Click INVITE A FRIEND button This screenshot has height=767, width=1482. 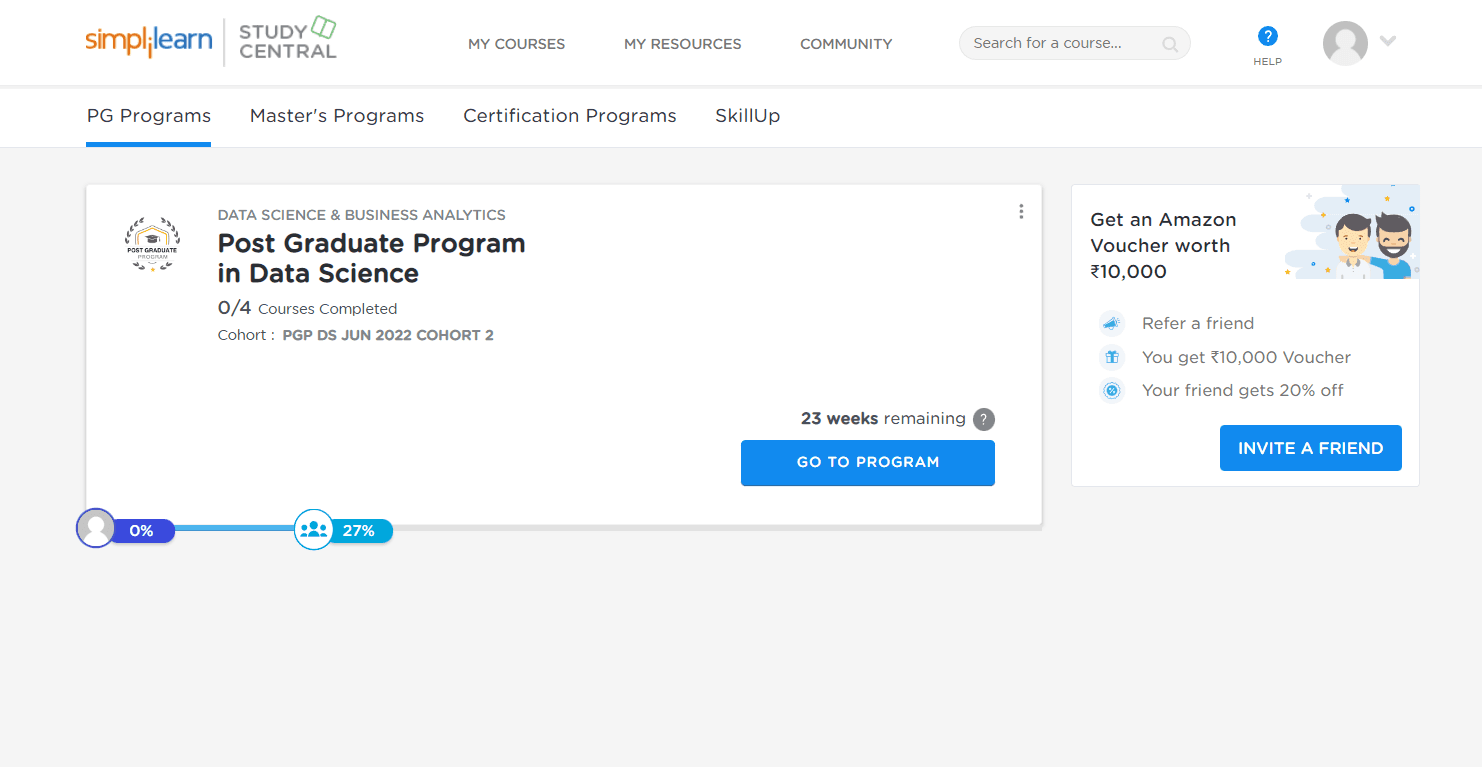1311,448
